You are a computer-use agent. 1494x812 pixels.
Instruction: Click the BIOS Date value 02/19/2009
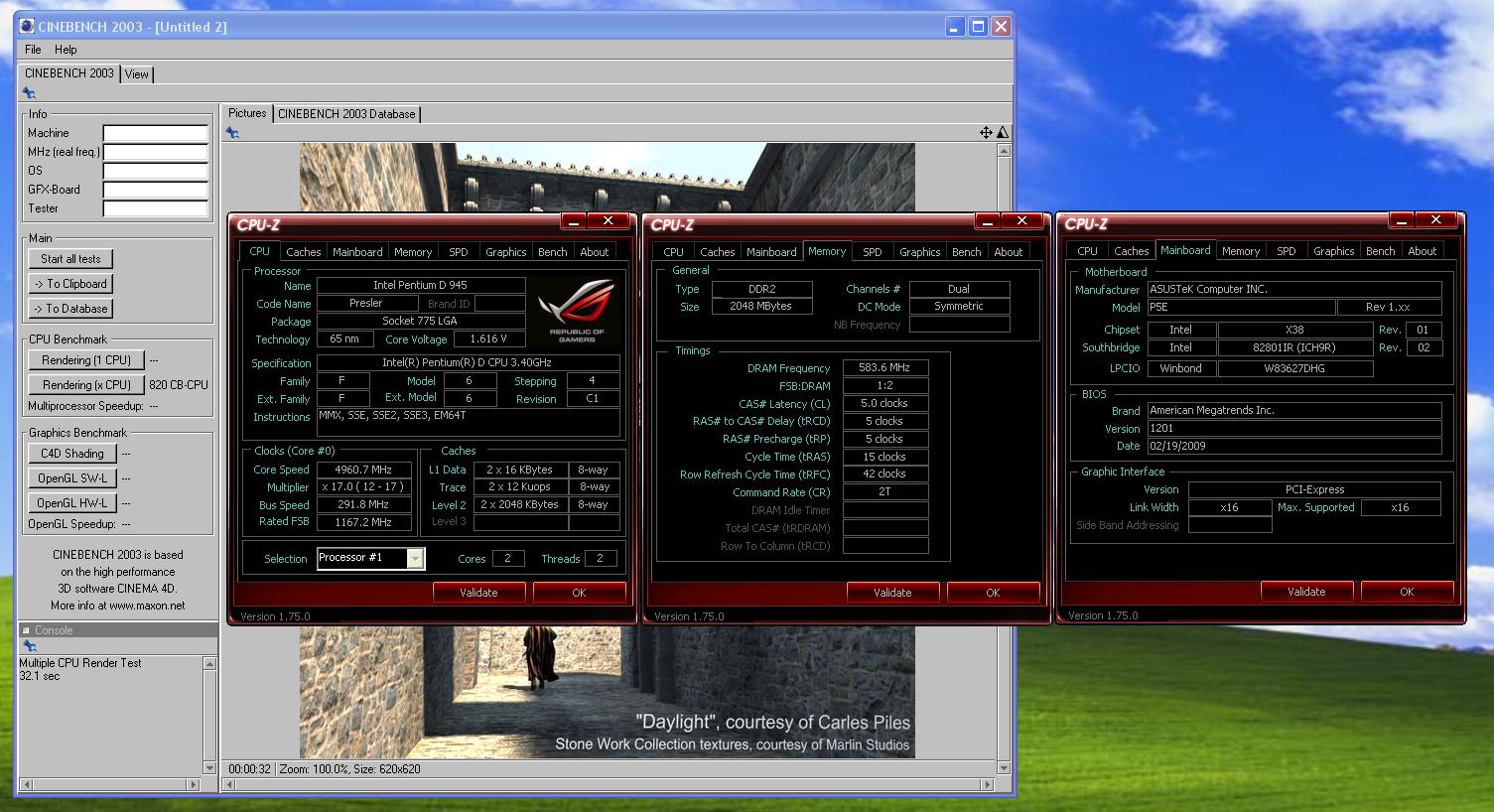pyautogui.click(x=1294, y=447)
